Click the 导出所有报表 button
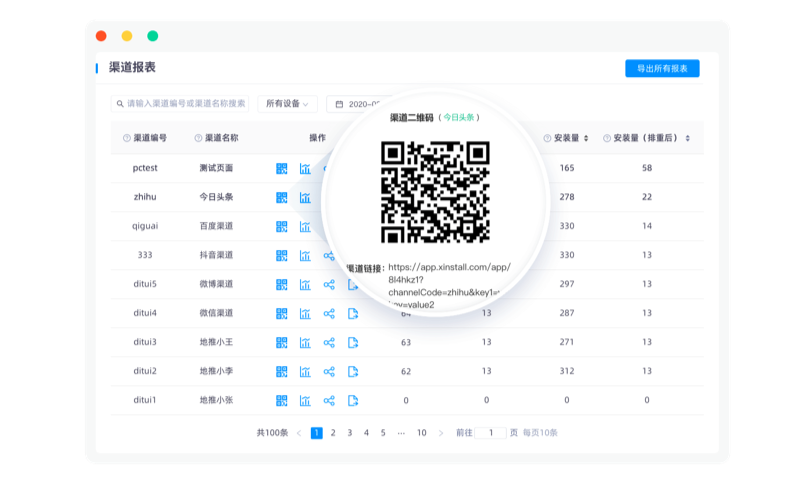The height and width of the screenshot is (485, 800). (662, 68)
